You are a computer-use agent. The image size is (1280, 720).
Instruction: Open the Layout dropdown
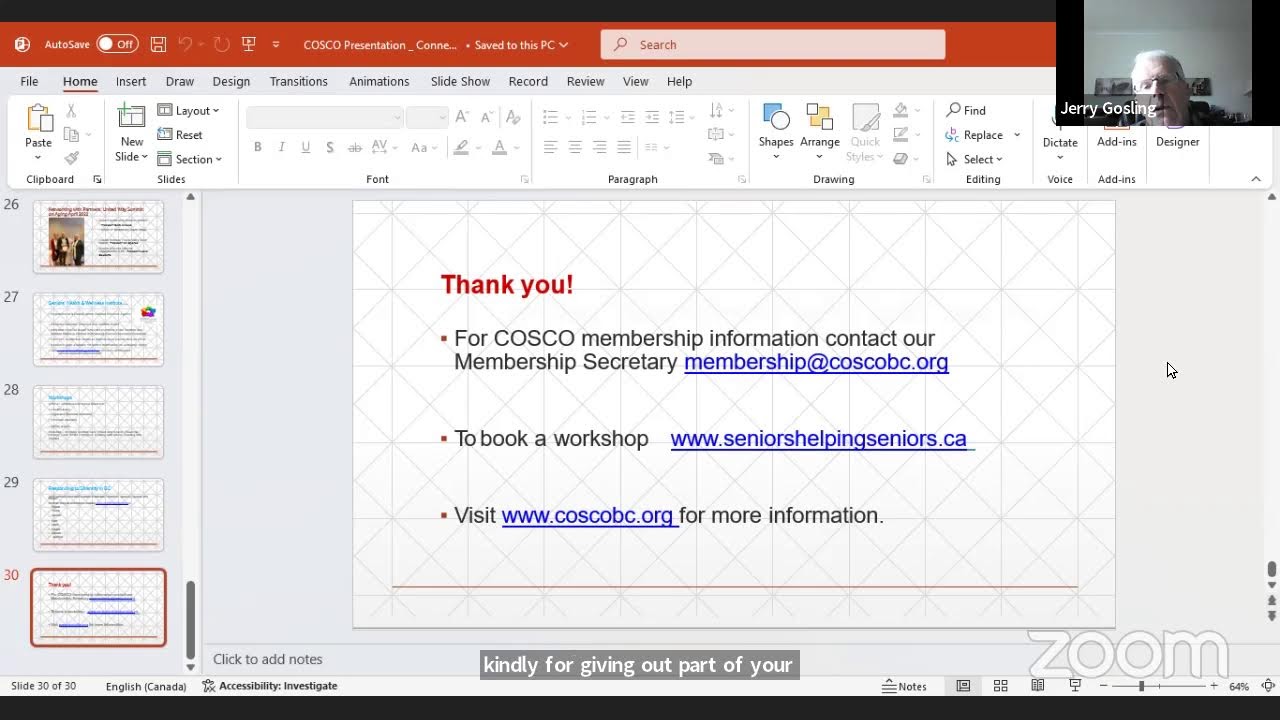189,111
